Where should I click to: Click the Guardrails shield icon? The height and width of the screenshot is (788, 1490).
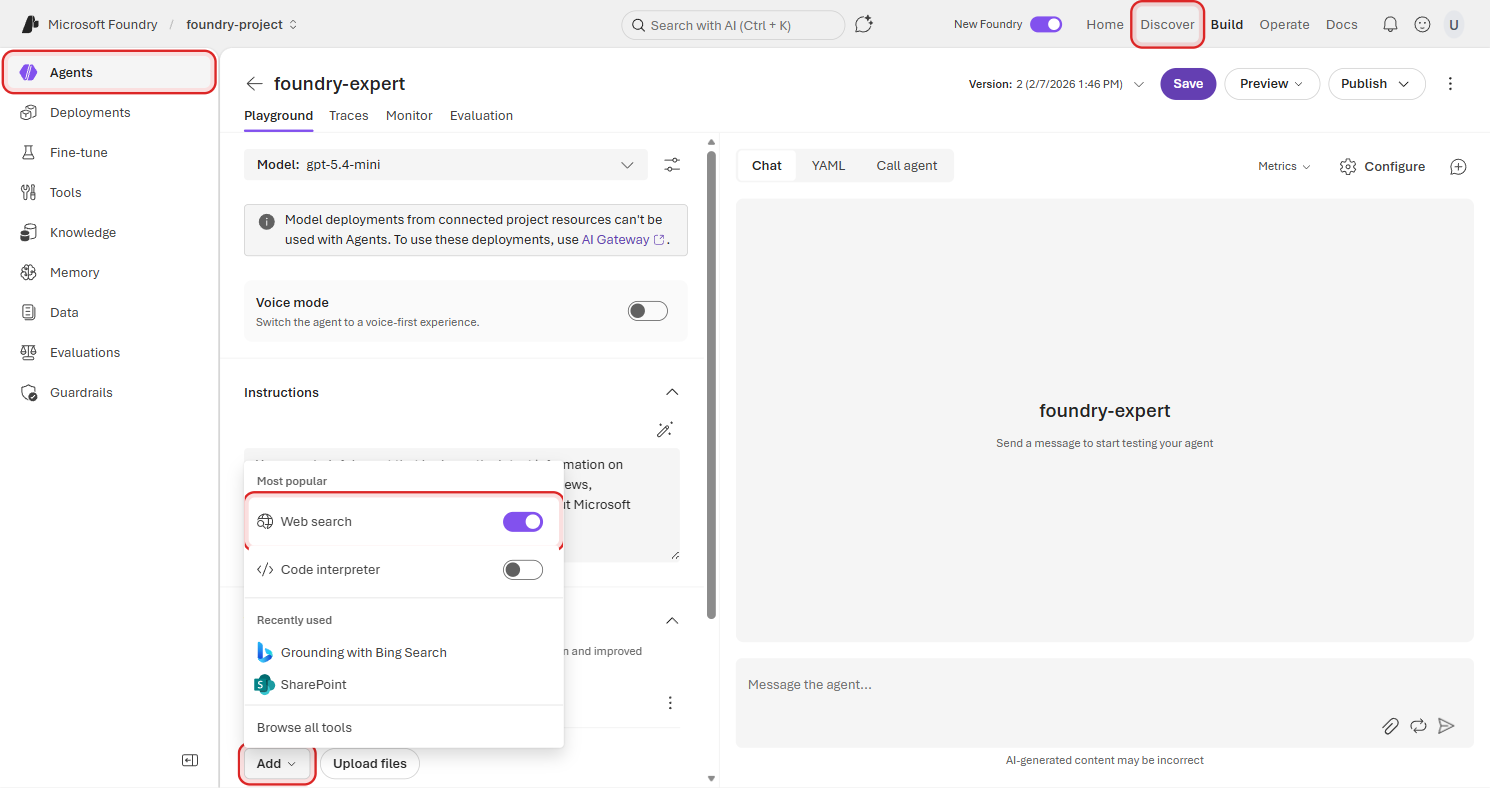[29, 392]
